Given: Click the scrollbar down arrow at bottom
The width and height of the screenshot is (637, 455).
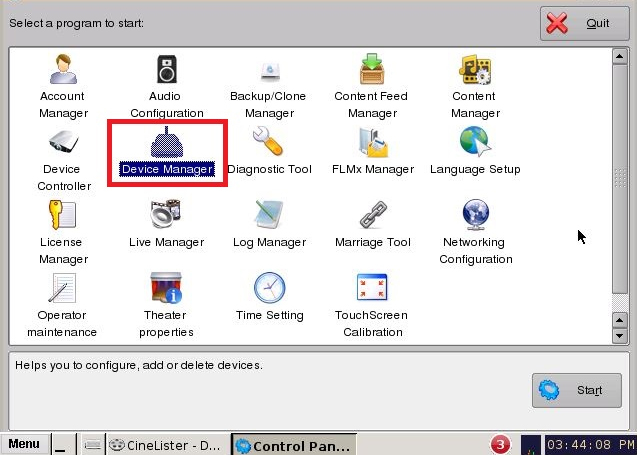Looking at the screenshot, I should 620,336.
